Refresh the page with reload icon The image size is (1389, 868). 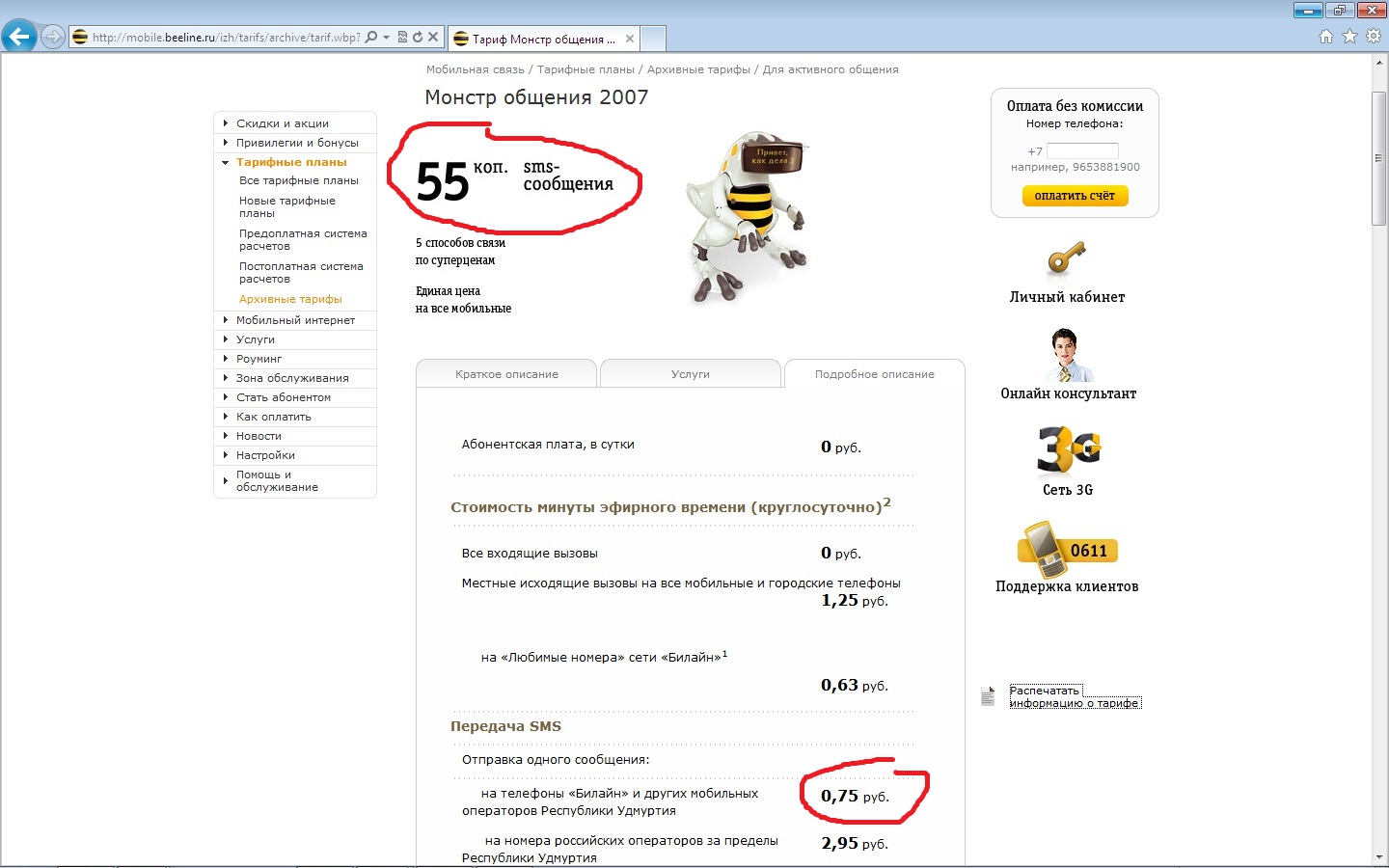tap(418, 38)
